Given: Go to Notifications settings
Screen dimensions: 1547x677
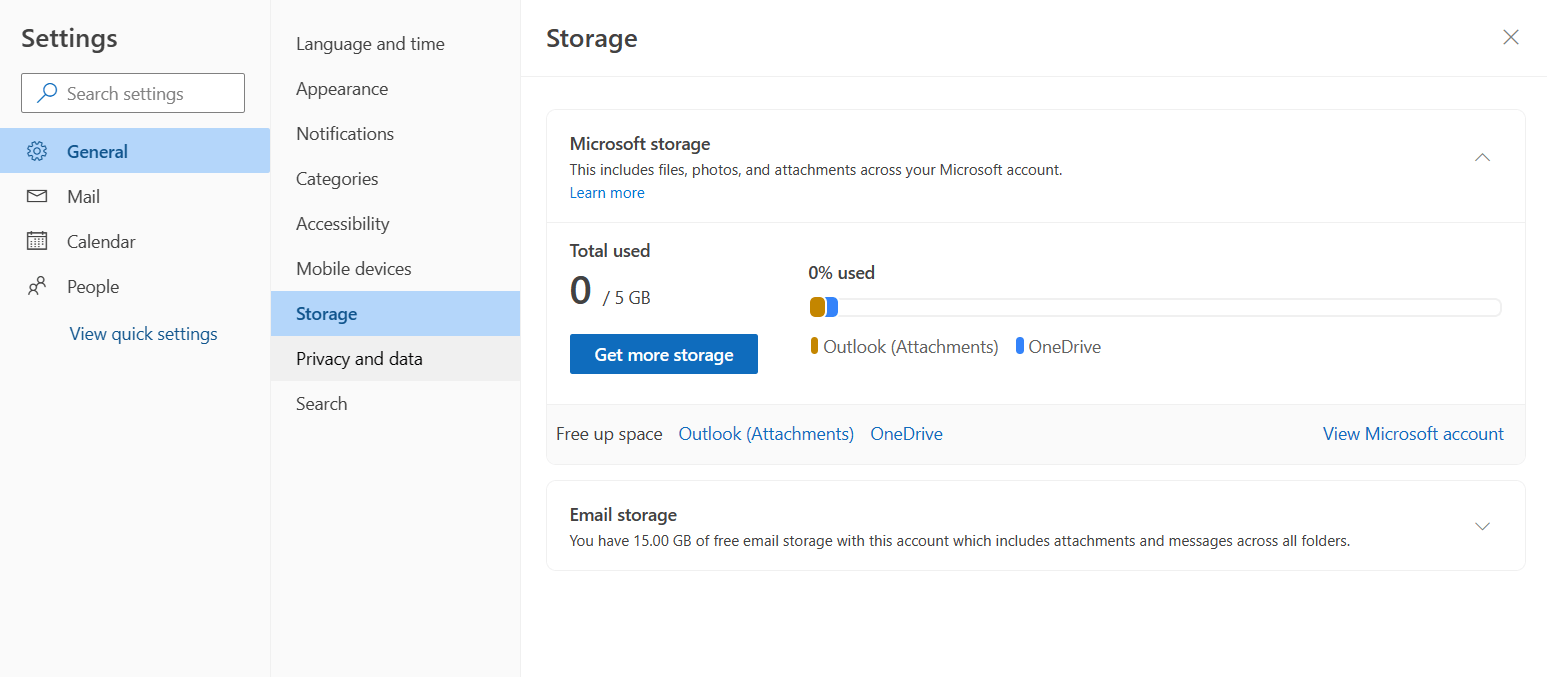Looking at the screenshot, I should point(395,134).
